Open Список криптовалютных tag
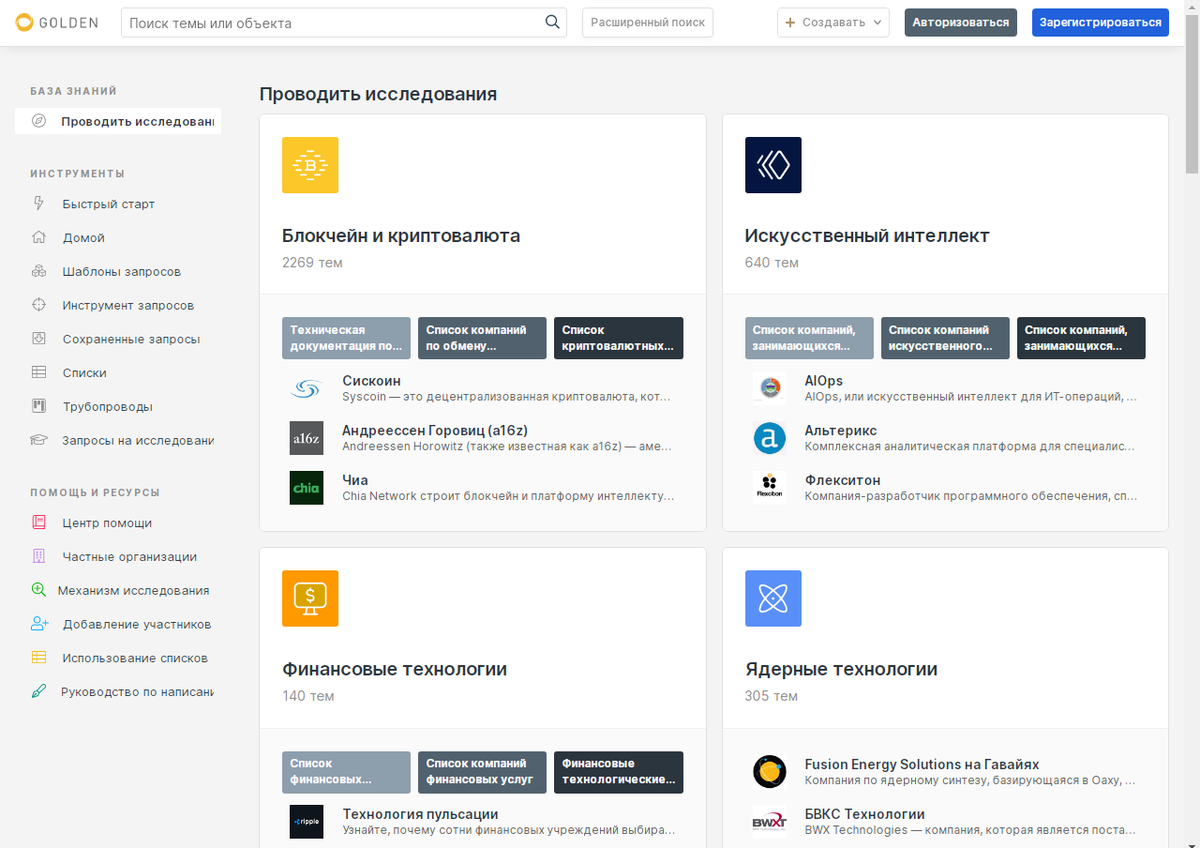1200x848 pixels. (618, 338)
